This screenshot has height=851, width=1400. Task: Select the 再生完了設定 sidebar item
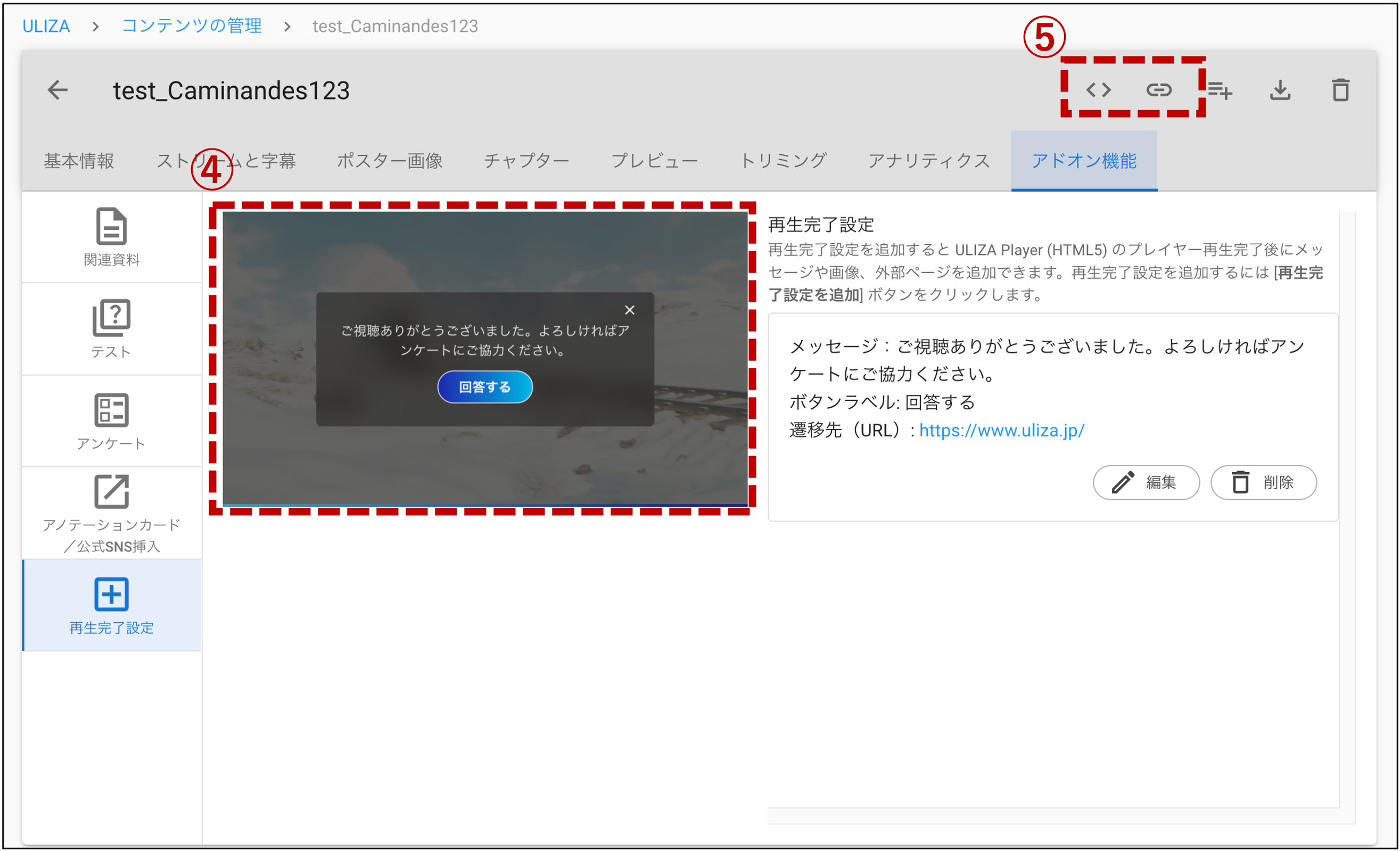point(111,605)
